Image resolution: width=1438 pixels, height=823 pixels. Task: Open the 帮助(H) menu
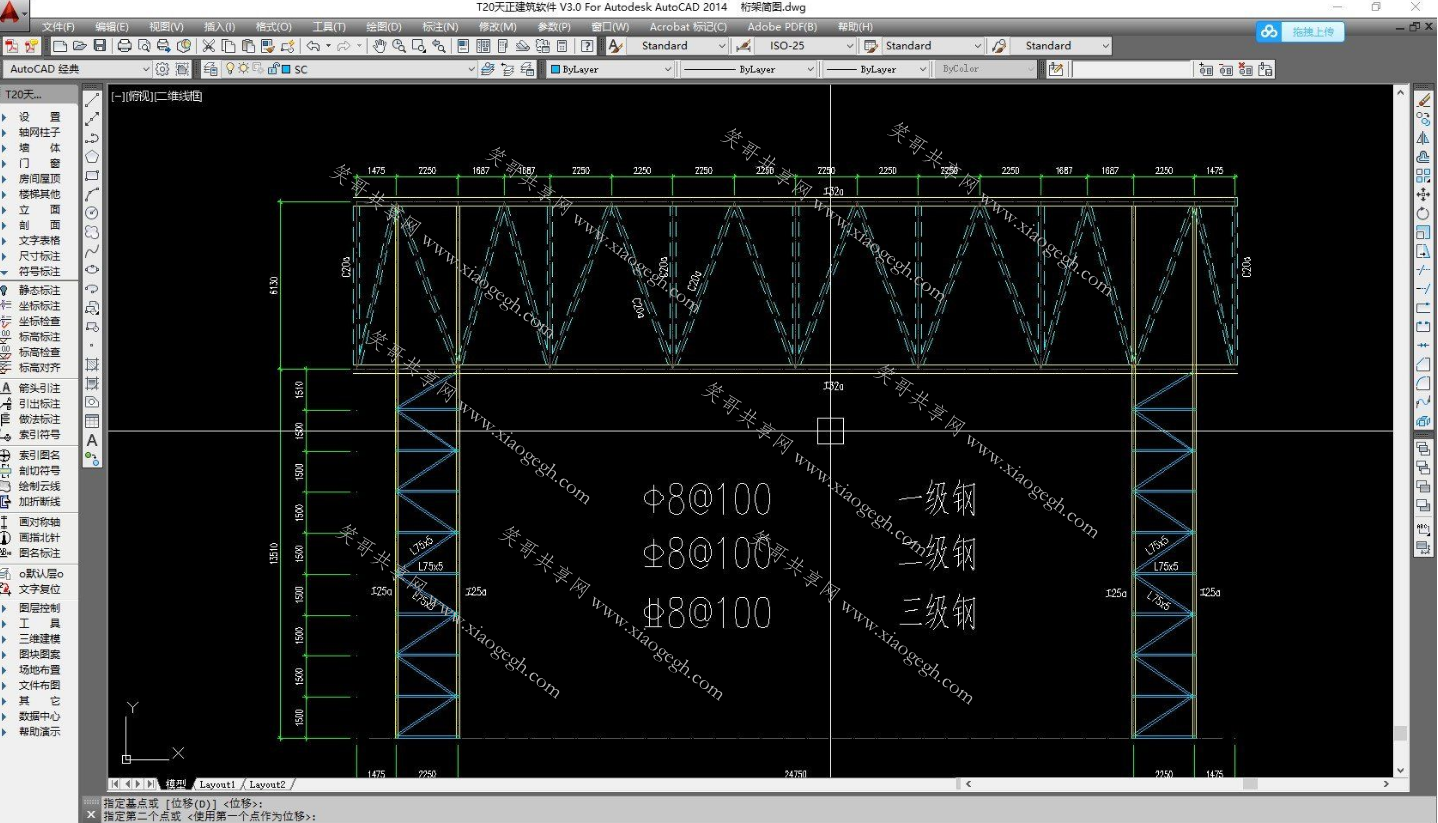854,27
